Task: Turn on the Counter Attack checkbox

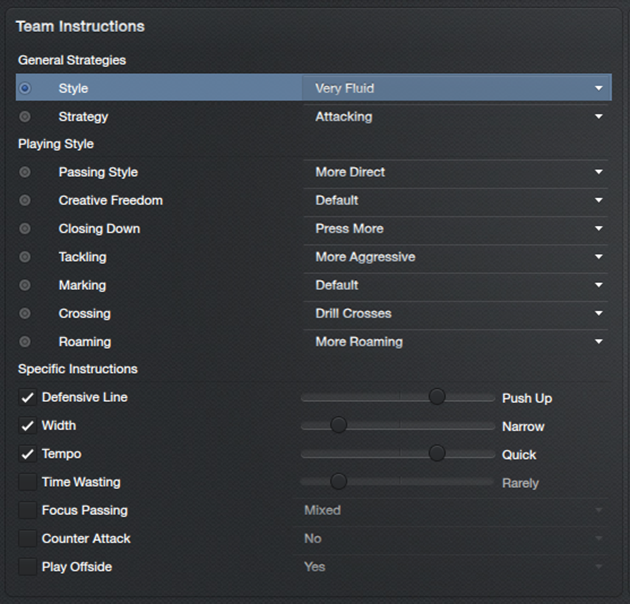Action: [27, 539]
